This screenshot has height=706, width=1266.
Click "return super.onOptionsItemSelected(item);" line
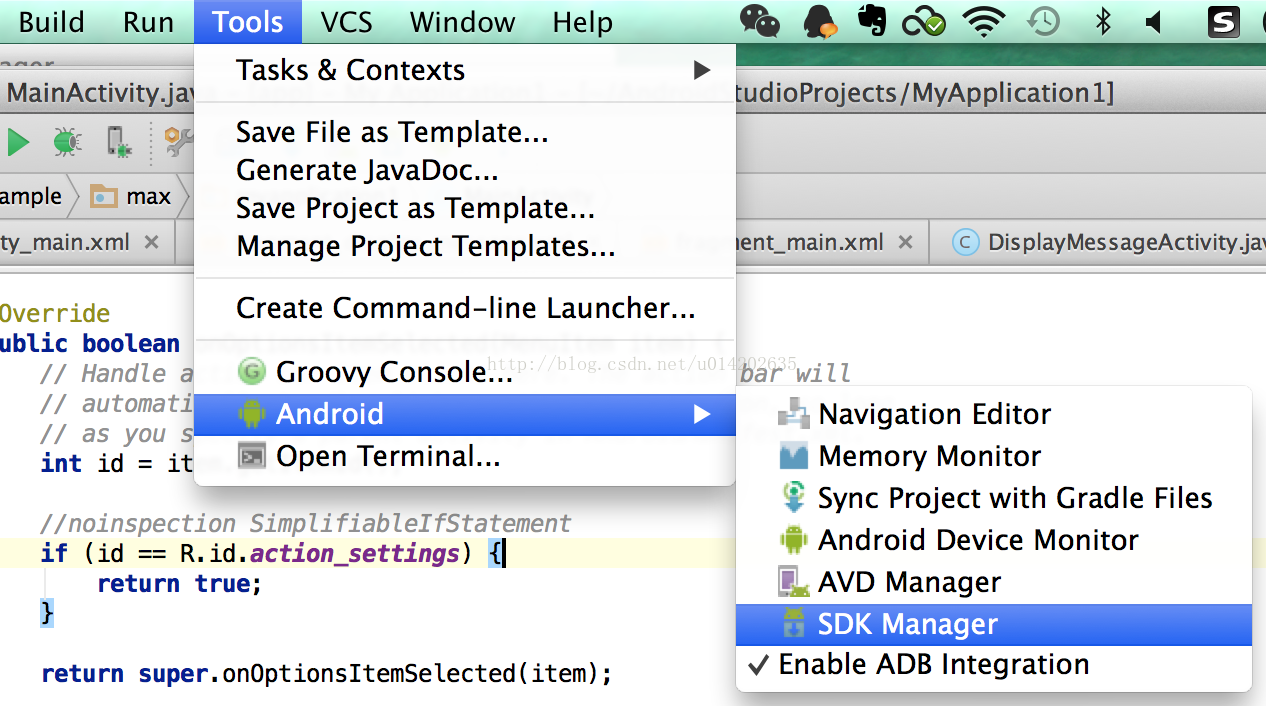326,674
